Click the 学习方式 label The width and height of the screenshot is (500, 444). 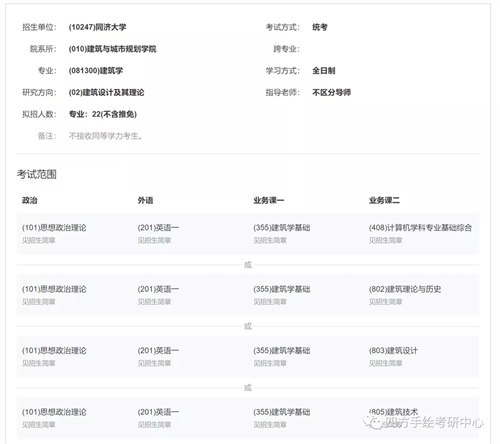283,71
